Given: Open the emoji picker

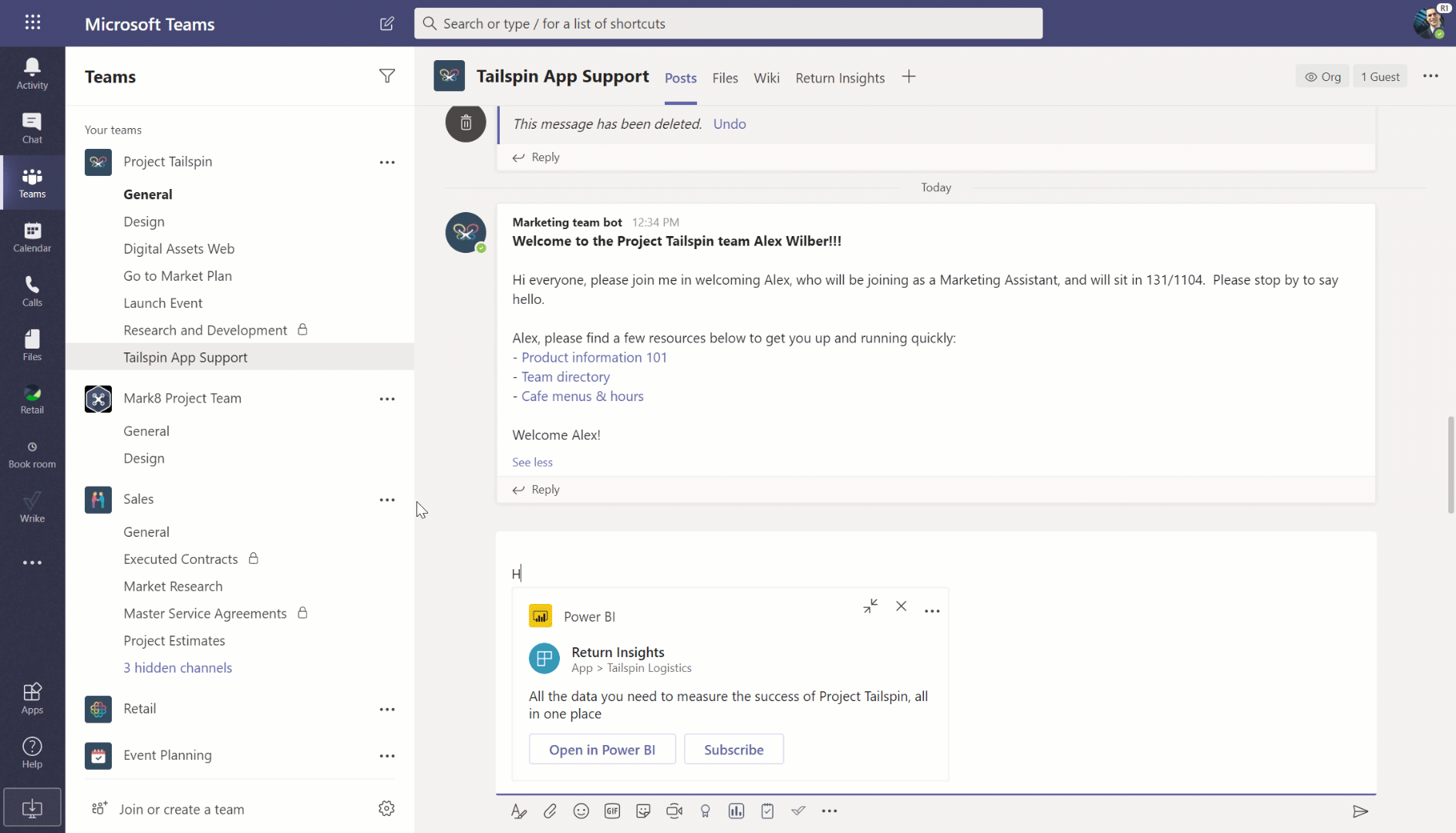Looking at the screenshot, I should (x=581, y=811).
